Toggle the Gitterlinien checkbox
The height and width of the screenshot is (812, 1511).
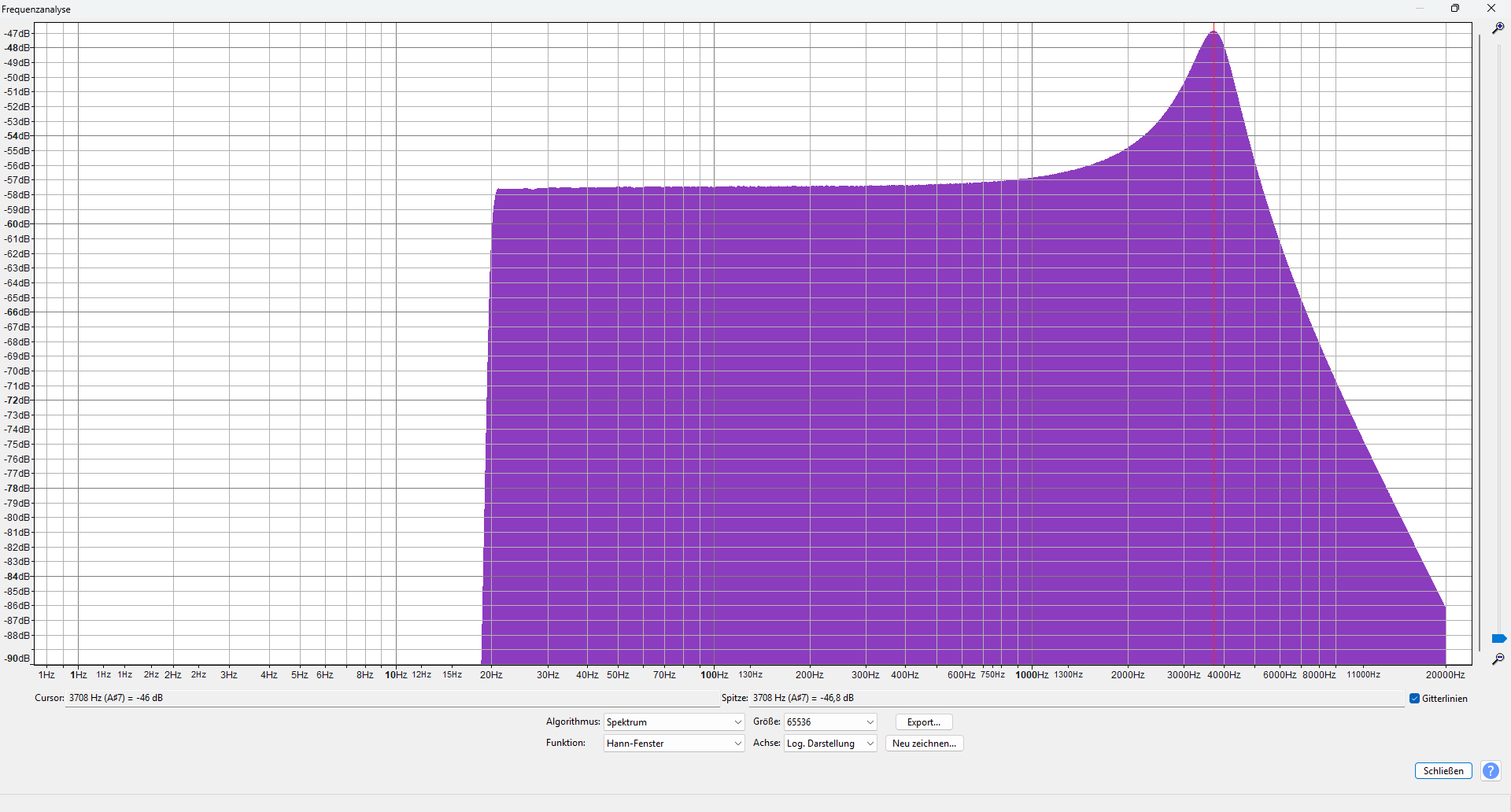(x=1414, y=699)
